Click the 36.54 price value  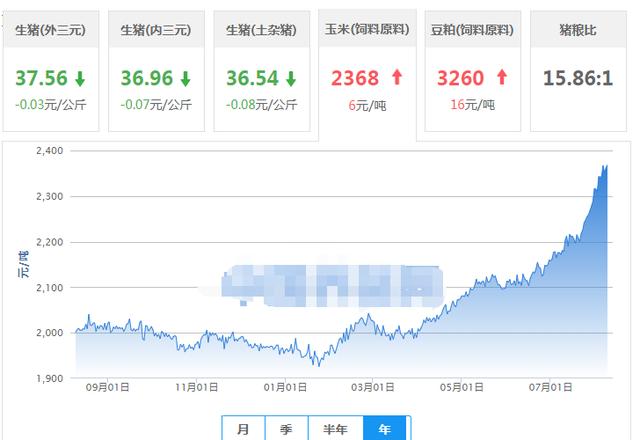[x=252, y=78]
